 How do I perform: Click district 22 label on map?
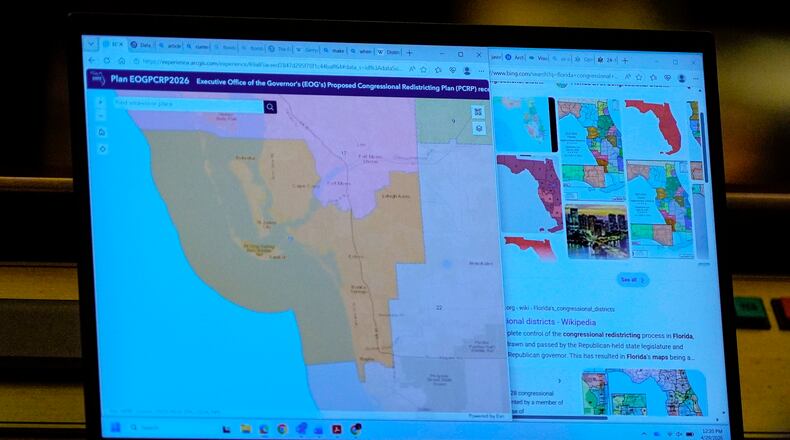(439, 307)
